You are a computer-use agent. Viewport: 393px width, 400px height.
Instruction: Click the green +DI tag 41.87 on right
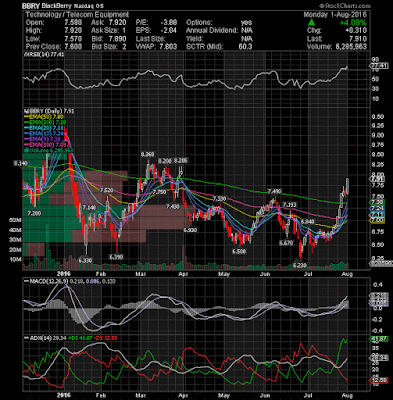[379, 339]
